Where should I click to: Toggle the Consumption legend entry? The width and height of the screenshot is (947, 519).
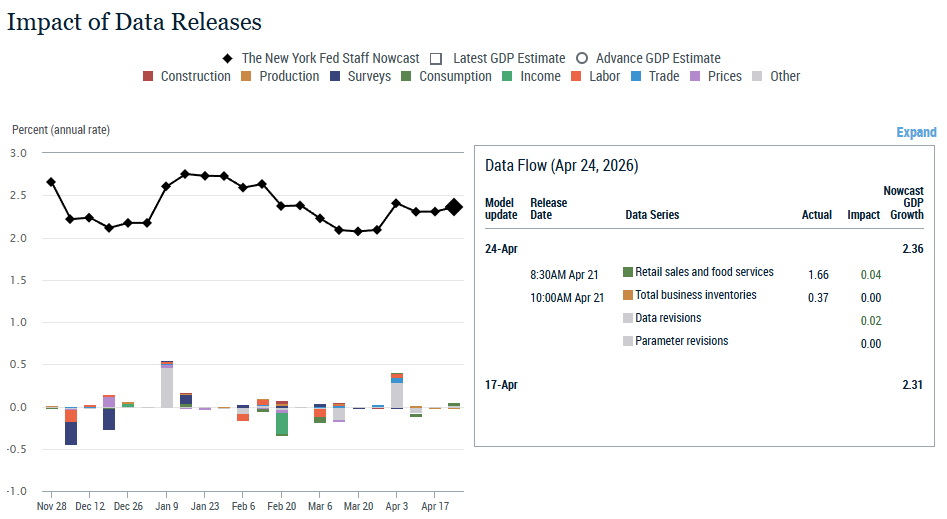[x=407, y=77]
